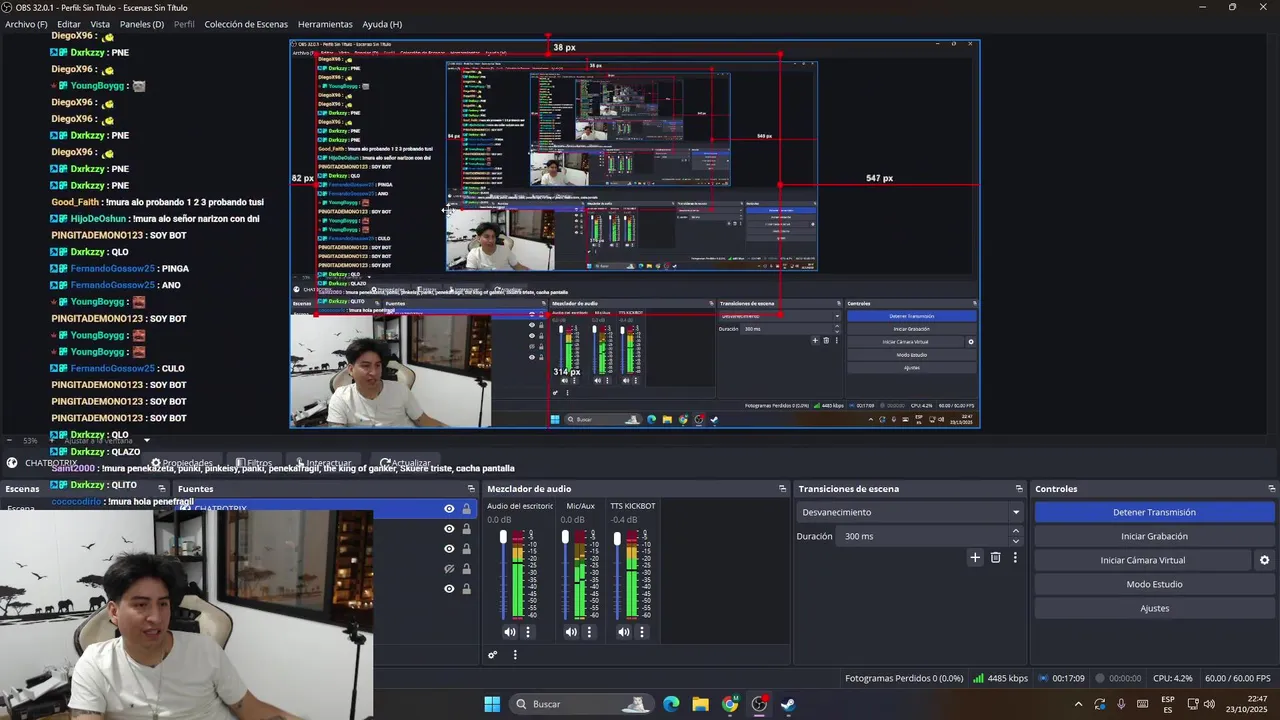
Task: Open virtual camera settings gear
Action: click(1264, 560)
